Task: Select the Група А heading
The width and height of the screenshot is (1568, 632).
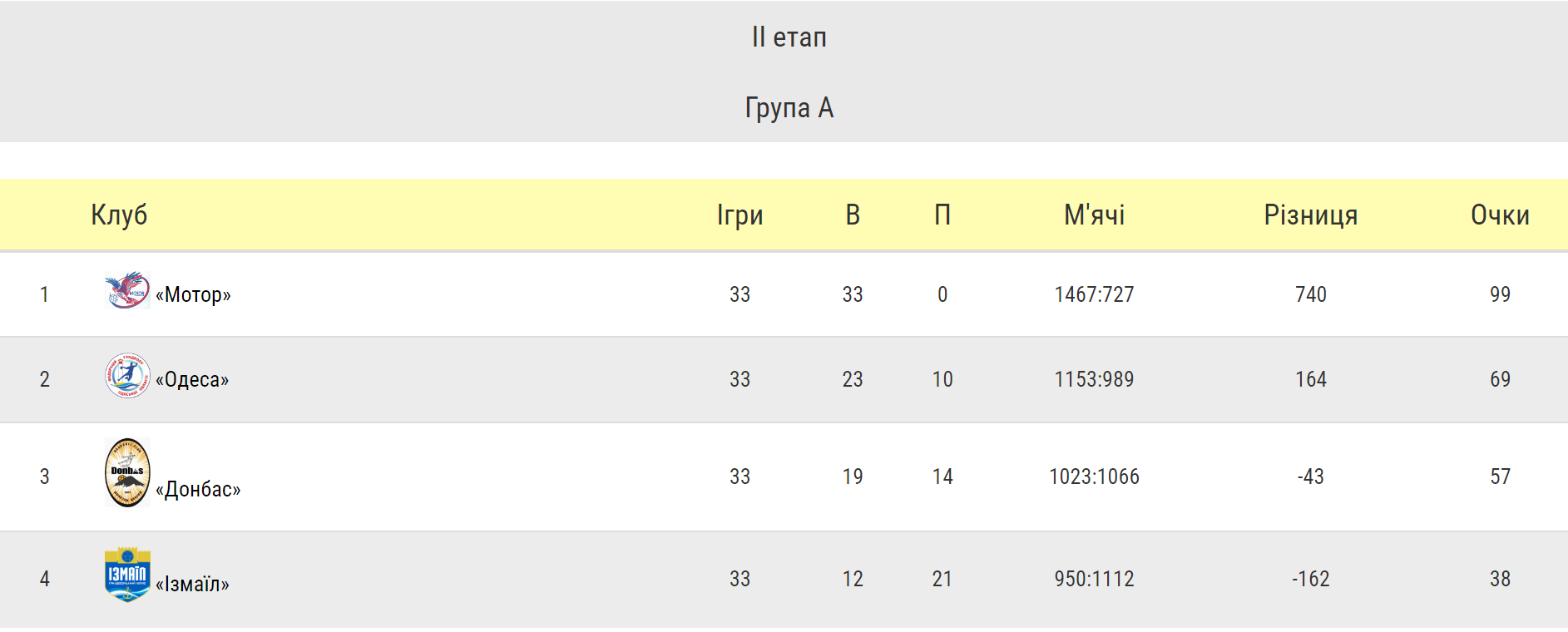Action: pos(789,108)
